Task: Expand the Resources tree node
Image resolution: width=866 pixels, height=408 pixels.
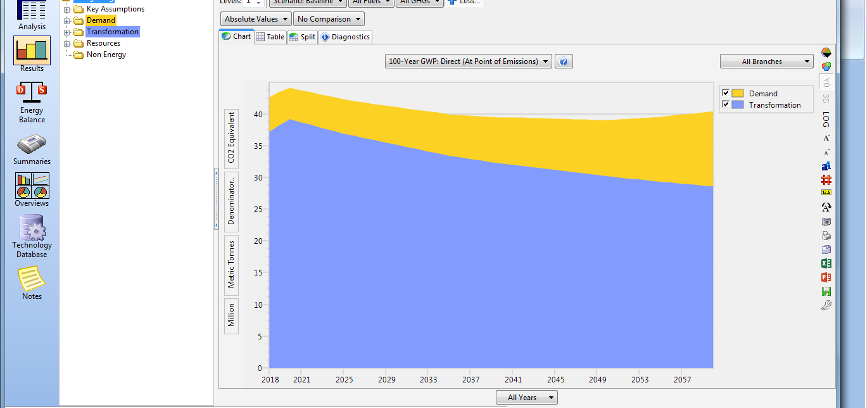Action: point(67,43)
